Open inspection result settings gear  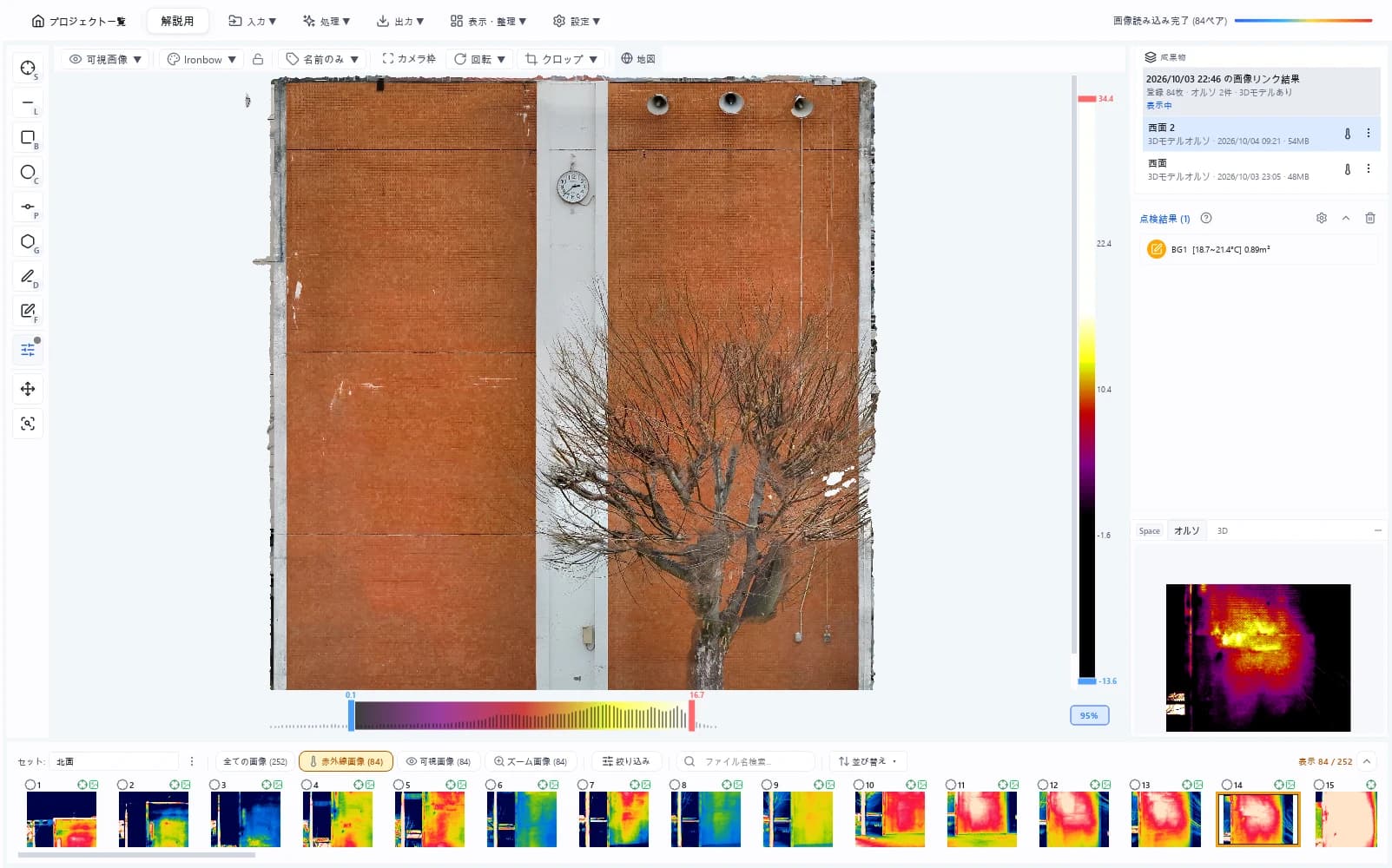[x=1322, y=218]
